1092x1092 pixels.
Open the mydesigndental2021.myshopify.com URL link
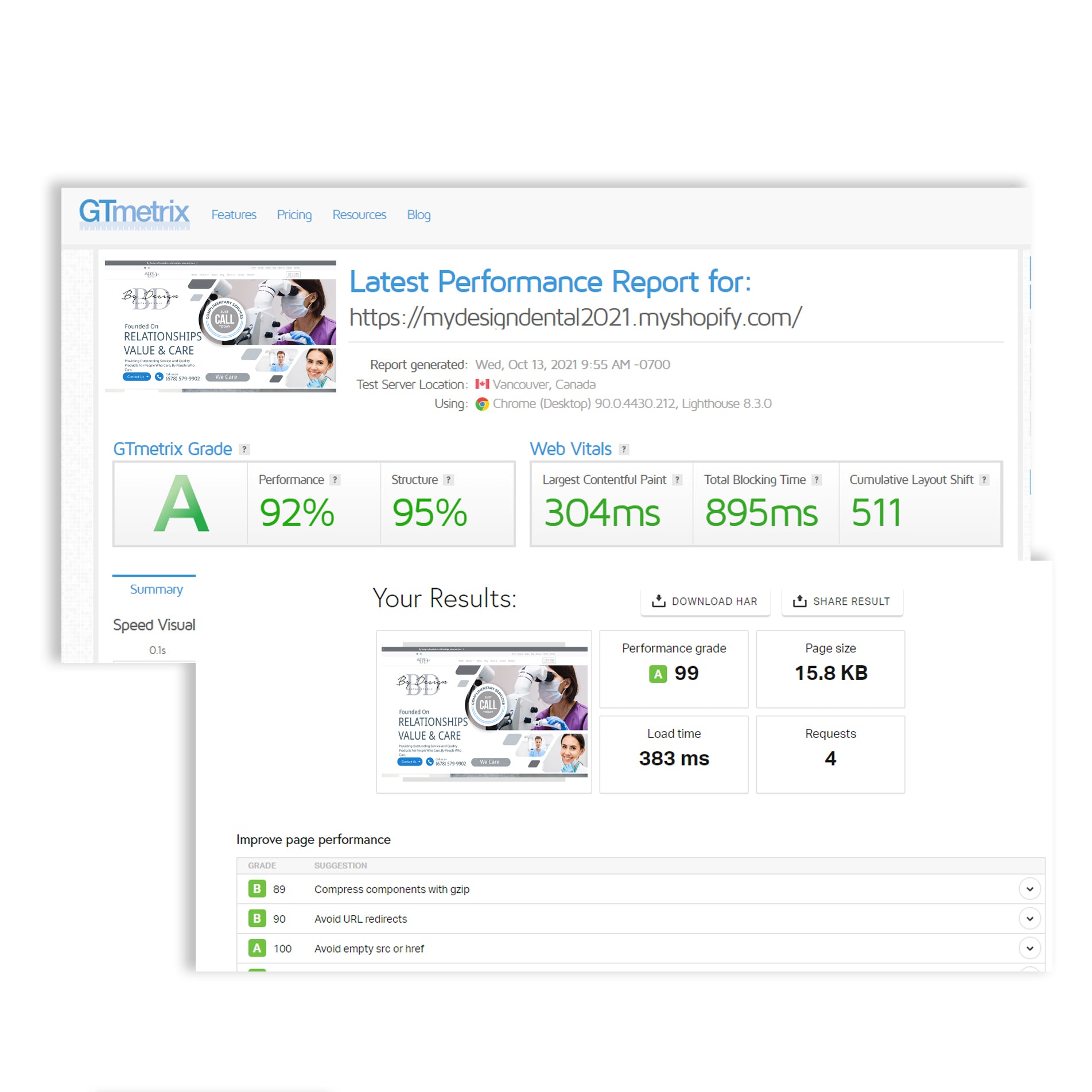tap(576, 317)
